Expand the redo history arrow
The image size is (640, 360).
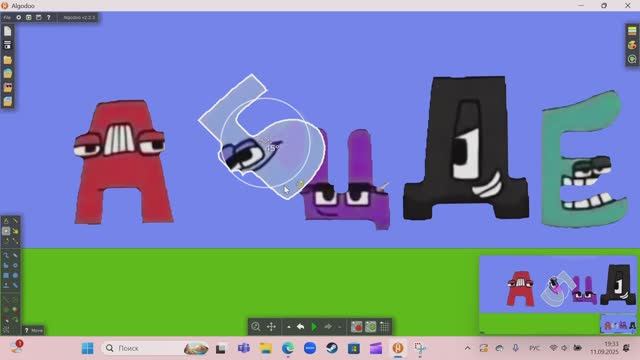[x=340, y=327]
